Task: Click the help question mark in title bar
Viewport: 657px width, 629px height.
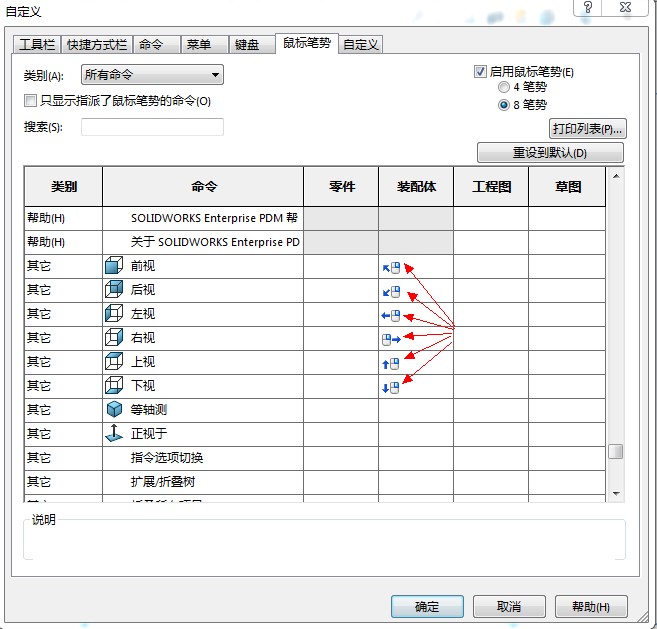Action: (x=587, y=7)
